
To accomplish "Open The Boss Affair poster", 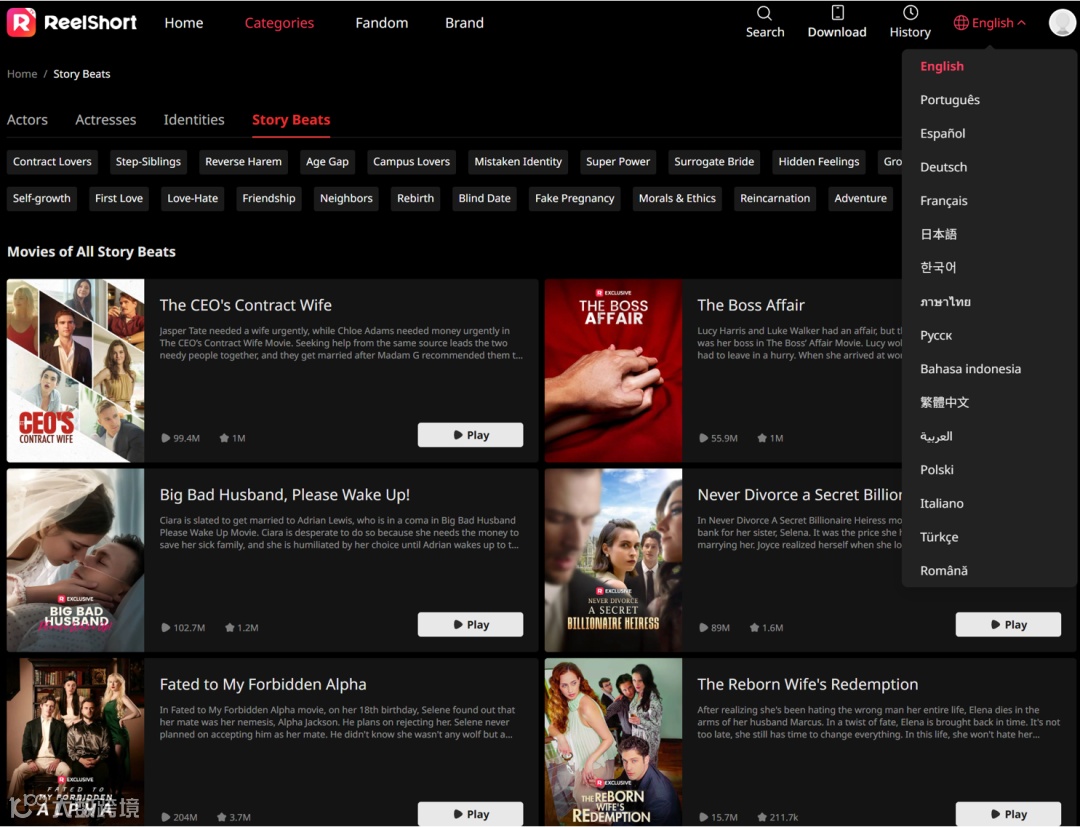I will (614, 370).
